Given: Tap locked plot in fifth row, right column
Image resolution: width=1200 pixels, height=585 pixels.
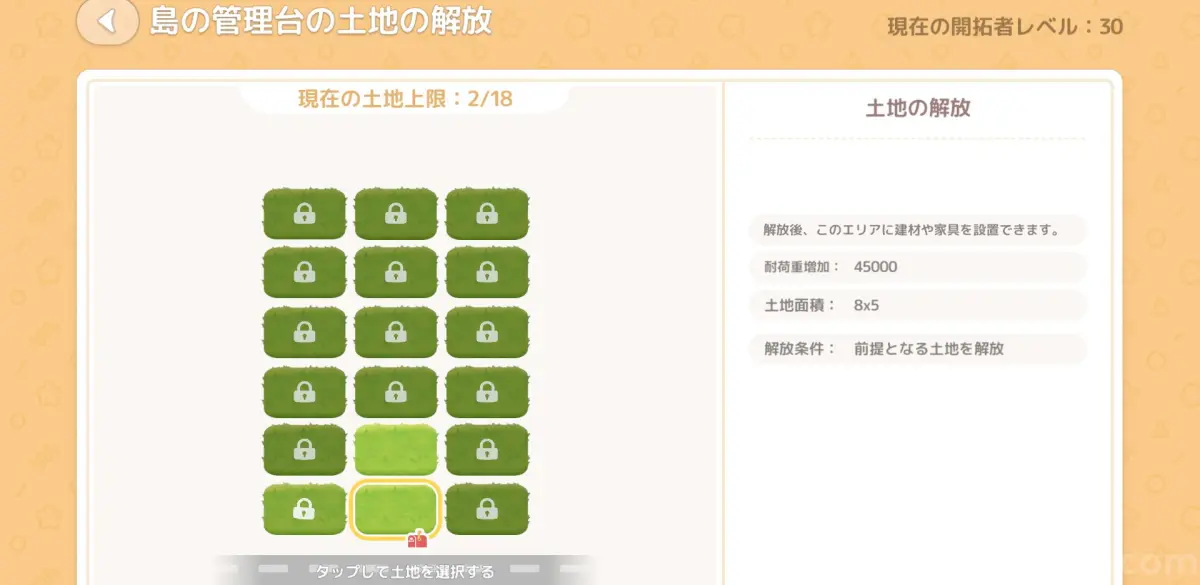Looking at the screenshot, I should pos(487,450).
